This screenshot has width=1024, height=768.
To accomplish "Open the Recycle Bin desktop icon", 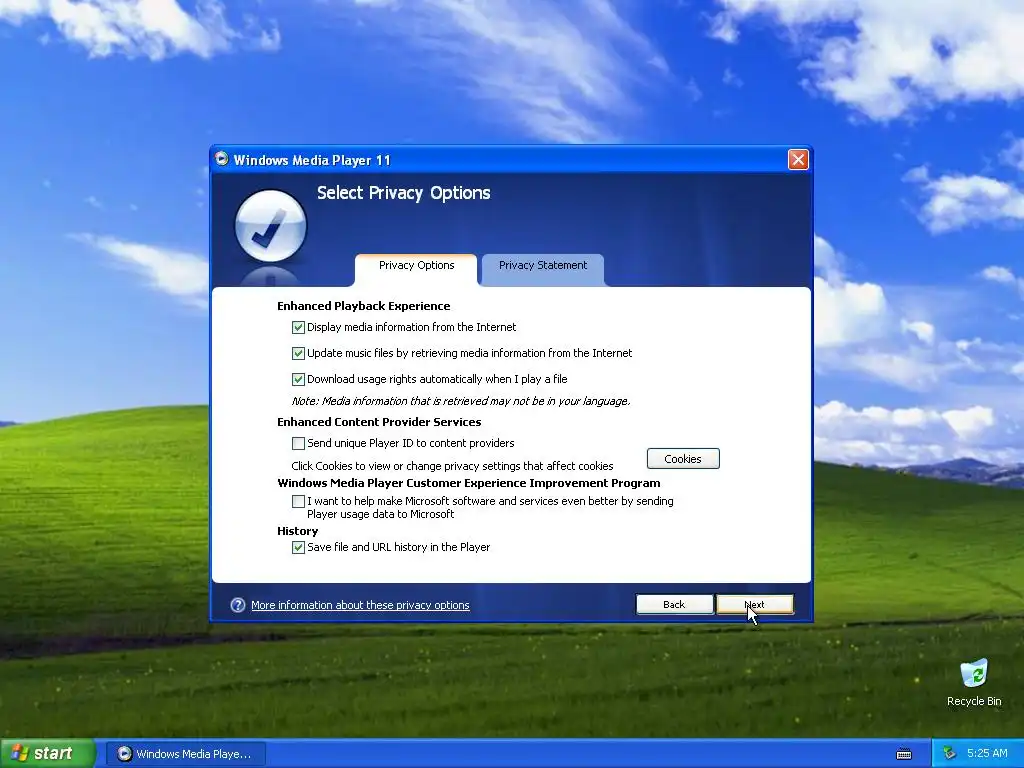I will coord(974,682).
